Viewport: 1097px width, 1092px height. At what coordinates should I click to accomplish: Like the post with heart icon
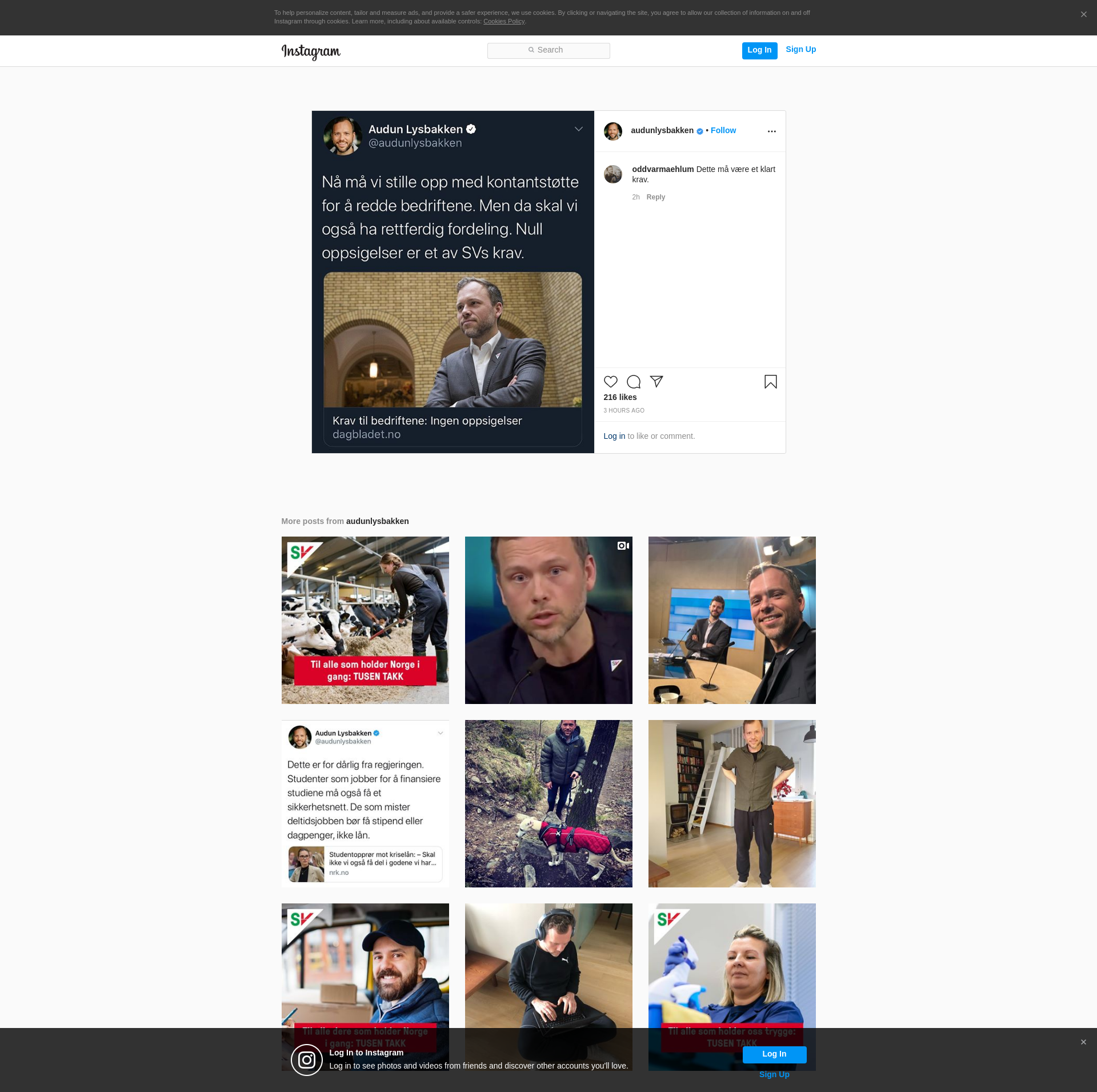[611, 382]
